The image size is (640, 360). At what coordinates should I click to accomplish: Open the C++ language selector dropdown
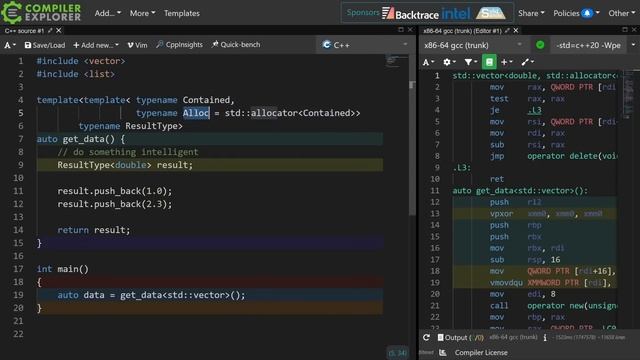point(364,45)
